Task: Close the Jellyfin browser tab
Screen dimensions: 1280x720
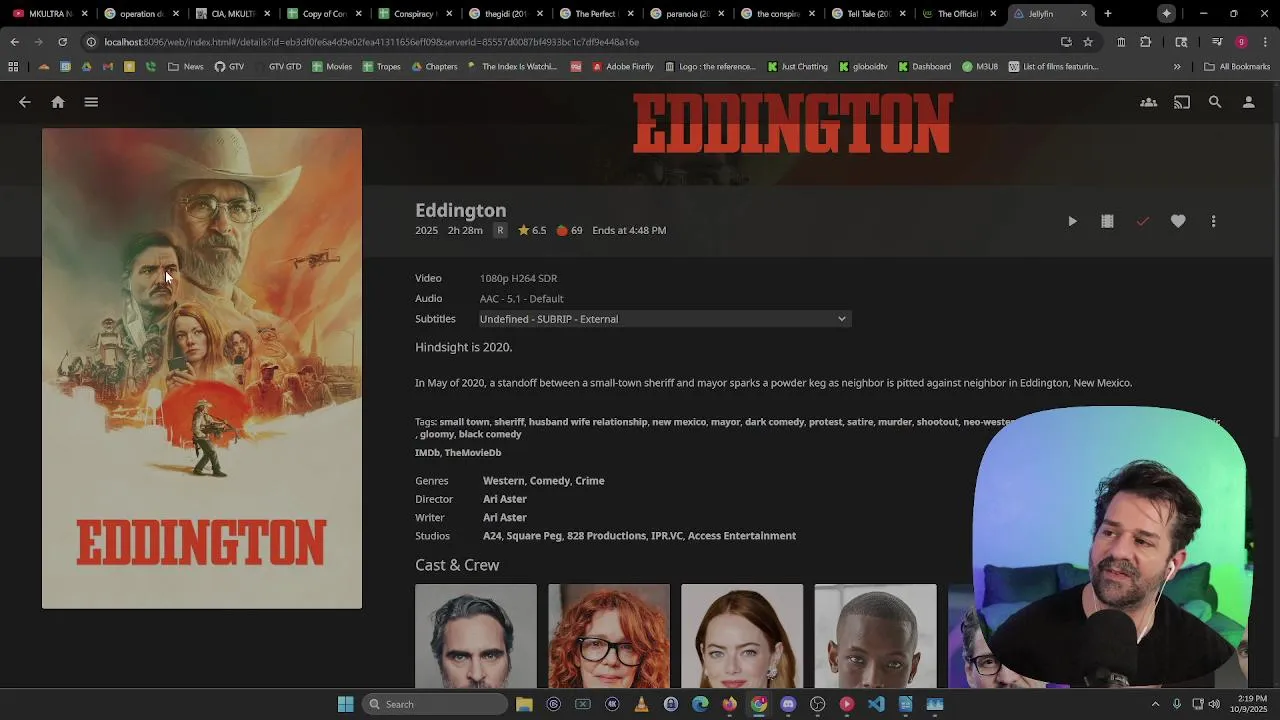Action: [x=1084, y=14]
